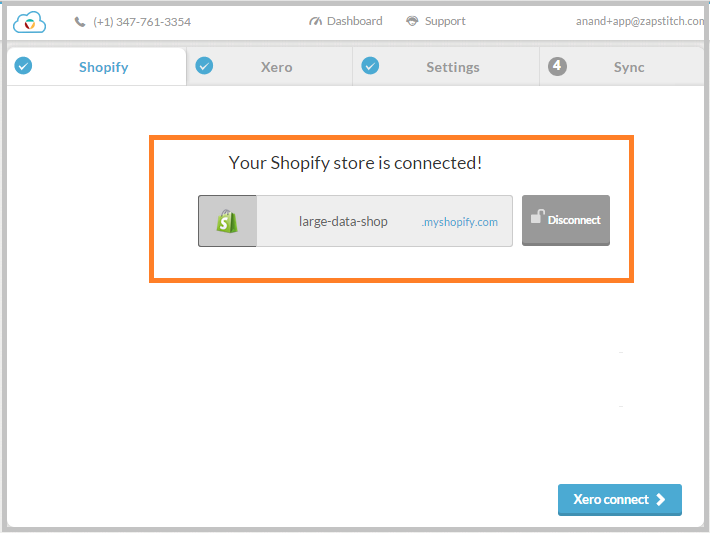Click the 'Your Shopify store is connected!' heading
The image size is (710, 533).
click(355, 163)
